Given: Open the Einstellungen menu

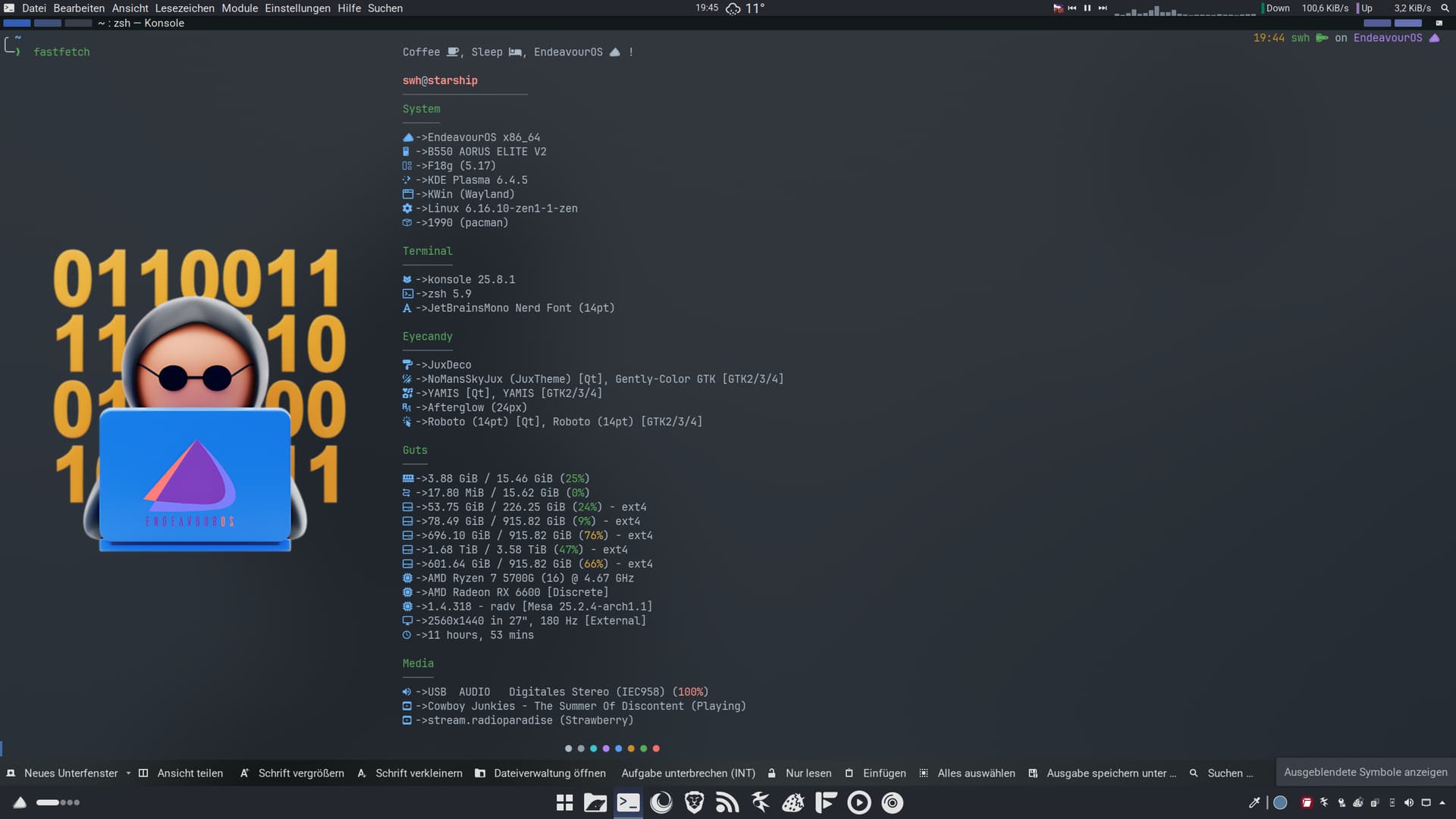Looking at the screenshot, I should 297,8.
